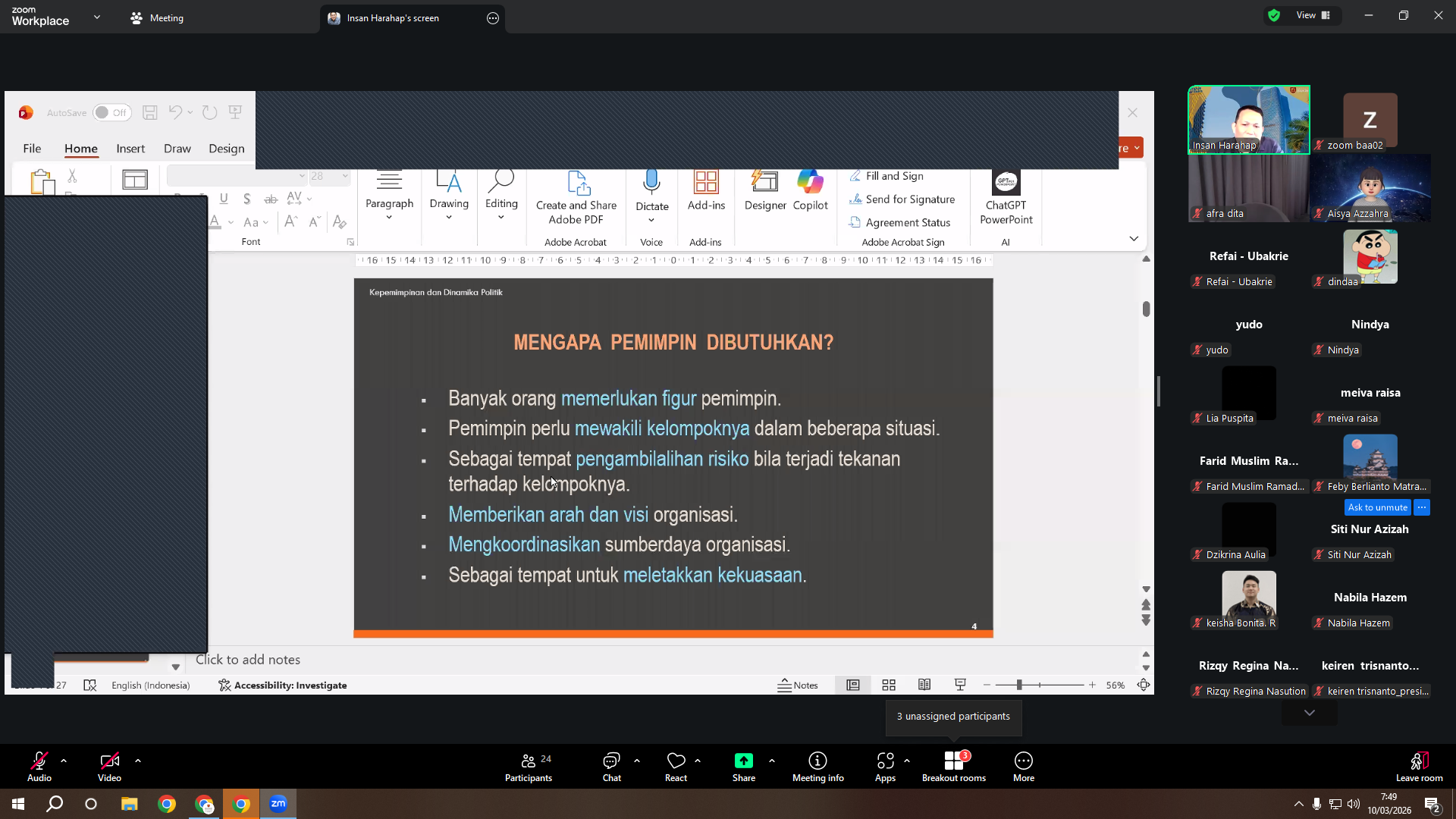Screen dimensions: 1456x819
Task: Expand more participants chevron below gallery
Action: [1309, 713]
